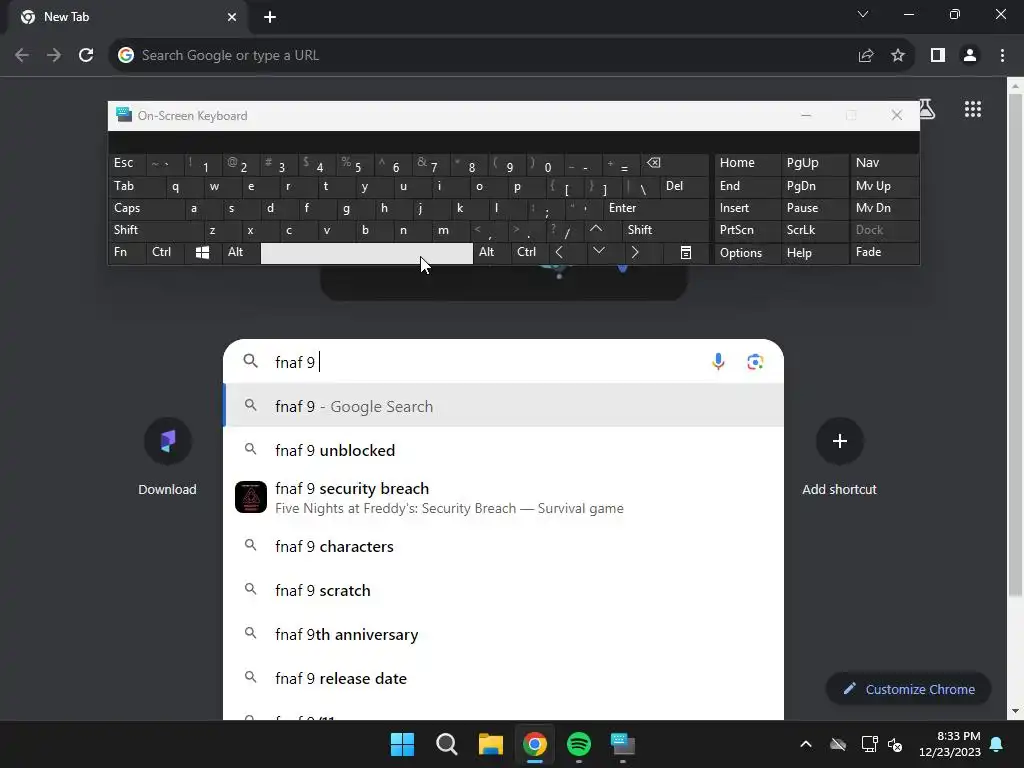
Task: Click Enter key on On-Screen Keyboard
Action: point(656,208)
